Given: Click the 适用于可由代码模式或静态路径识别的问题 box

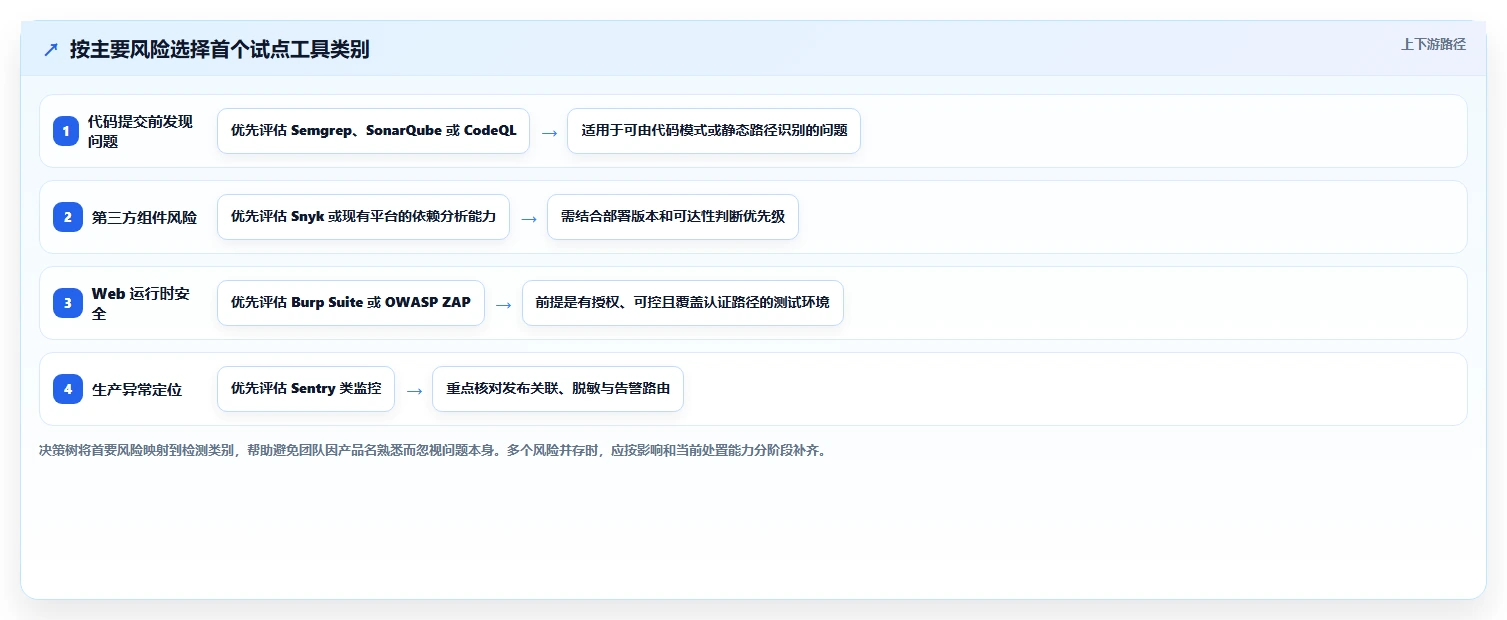Looking at the screenshot, I should pos(714,131).
